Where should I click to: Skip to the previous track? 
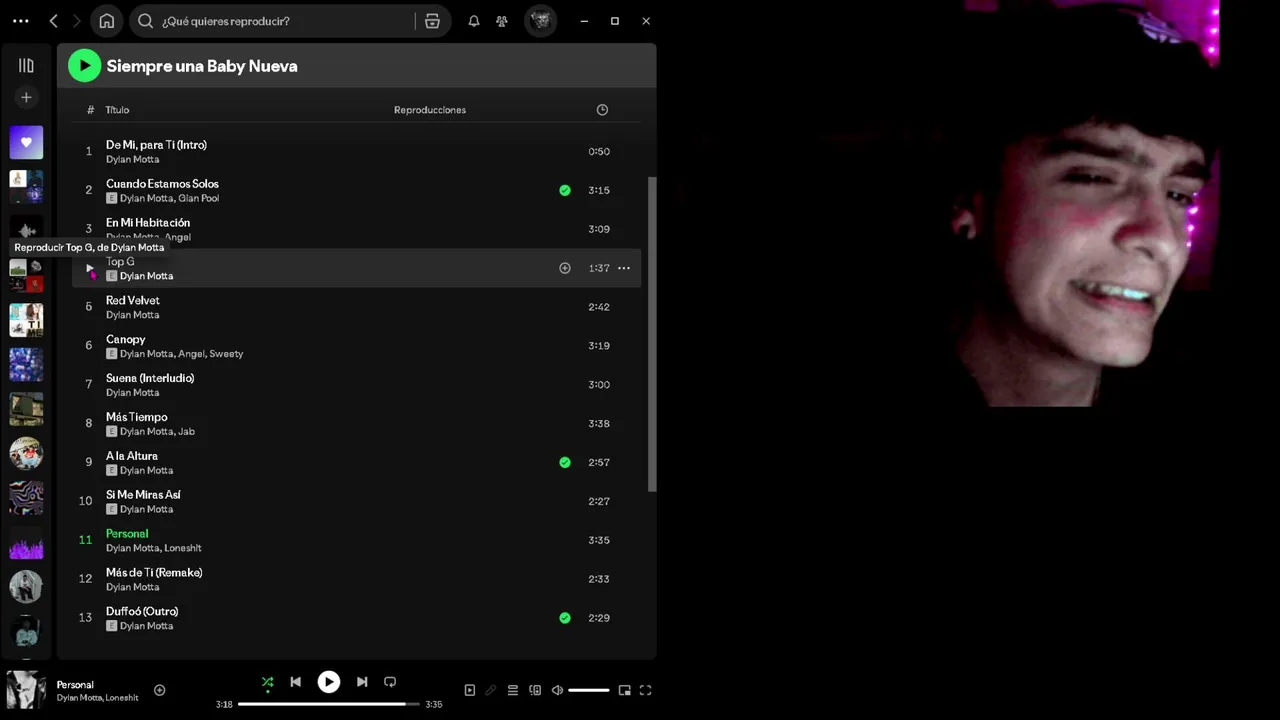[295, 682]
